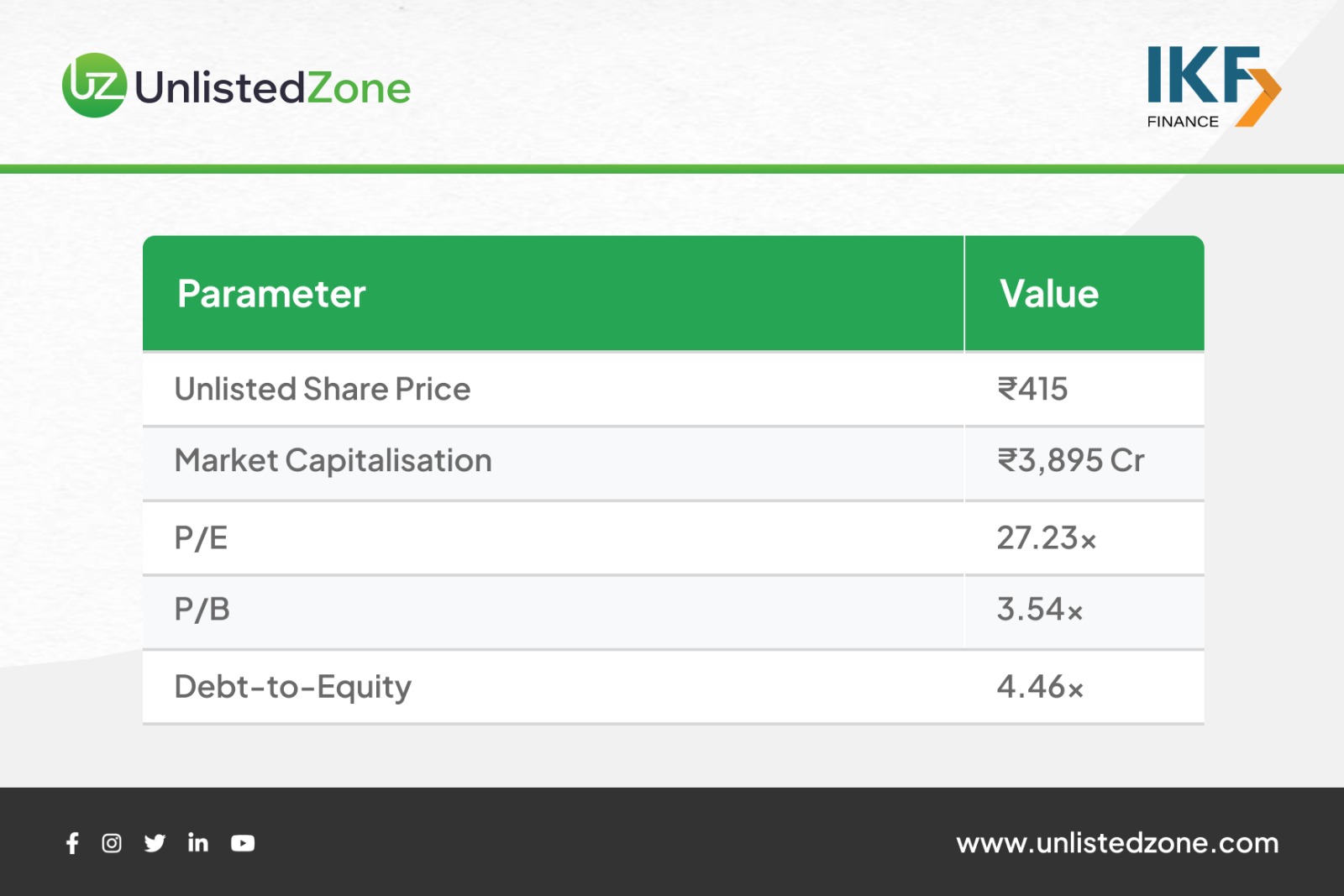The height and width of the screenshot is (896, 1344).
Task: Select the Market Capitalisation row label
Action: 333,461
